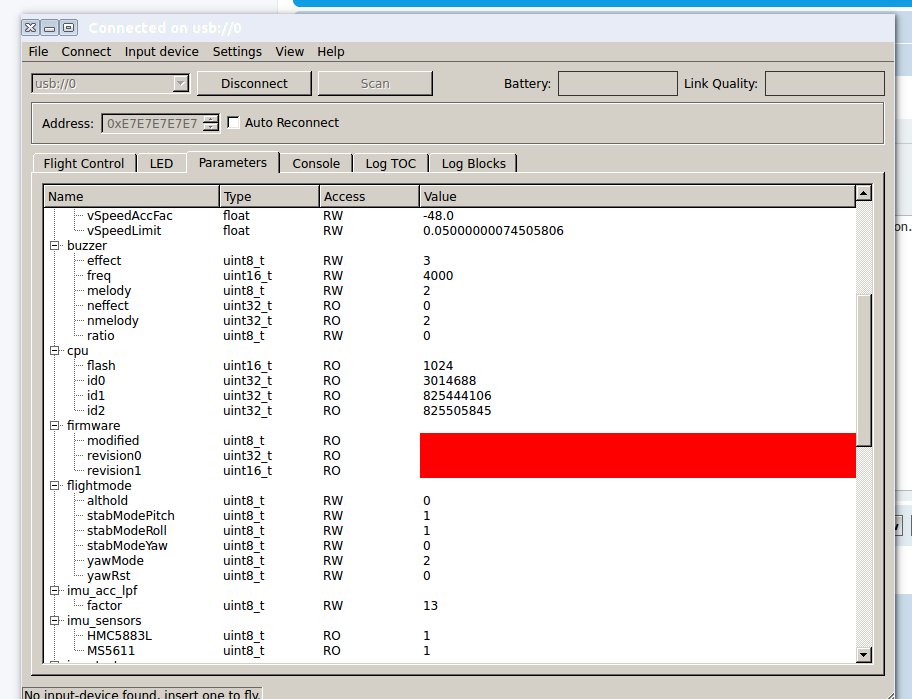
Task: Click the scroll down arrow of parameter list
Action: 864,654
